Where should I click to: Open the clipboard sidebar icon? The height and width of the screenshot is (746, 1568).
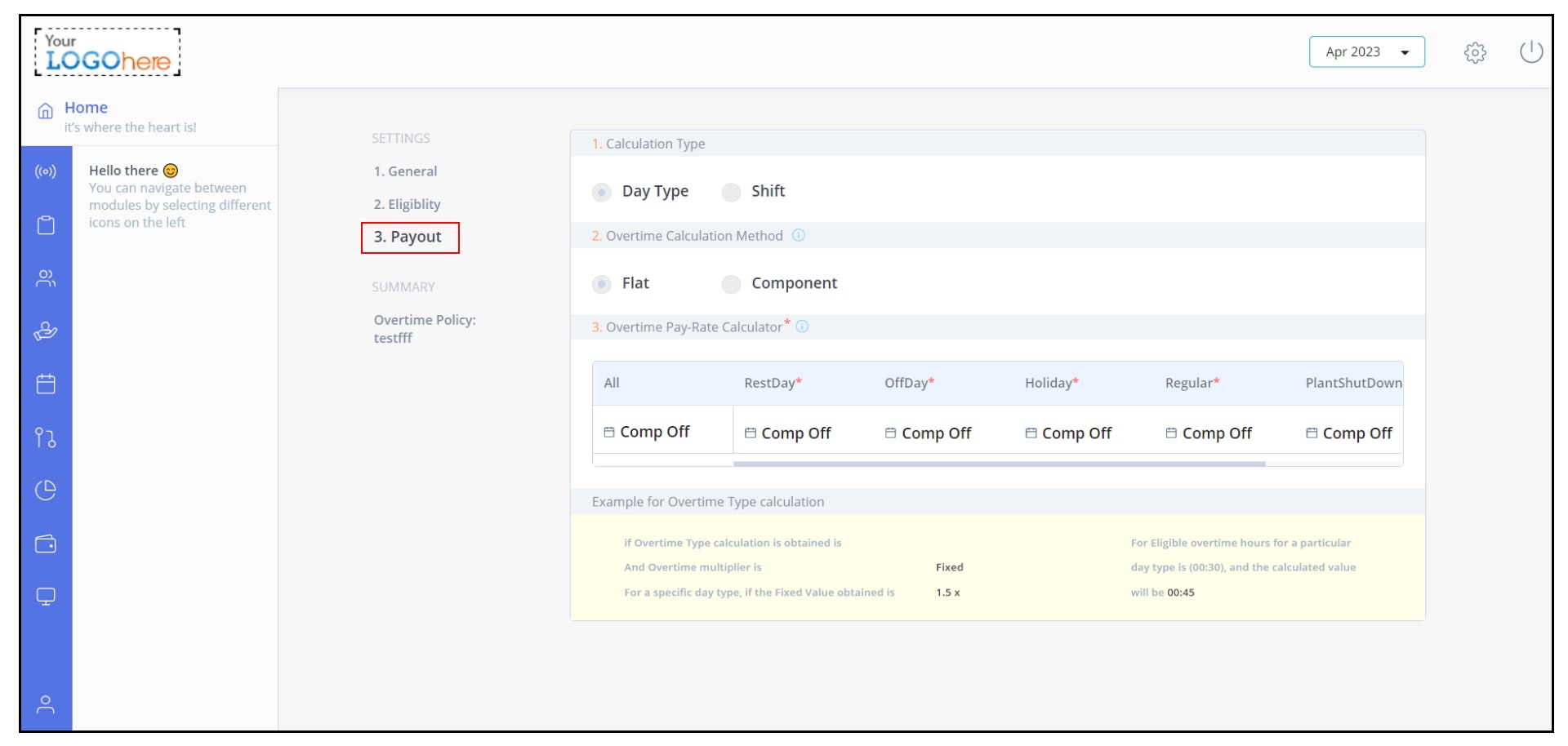click(x=46, y=225)
